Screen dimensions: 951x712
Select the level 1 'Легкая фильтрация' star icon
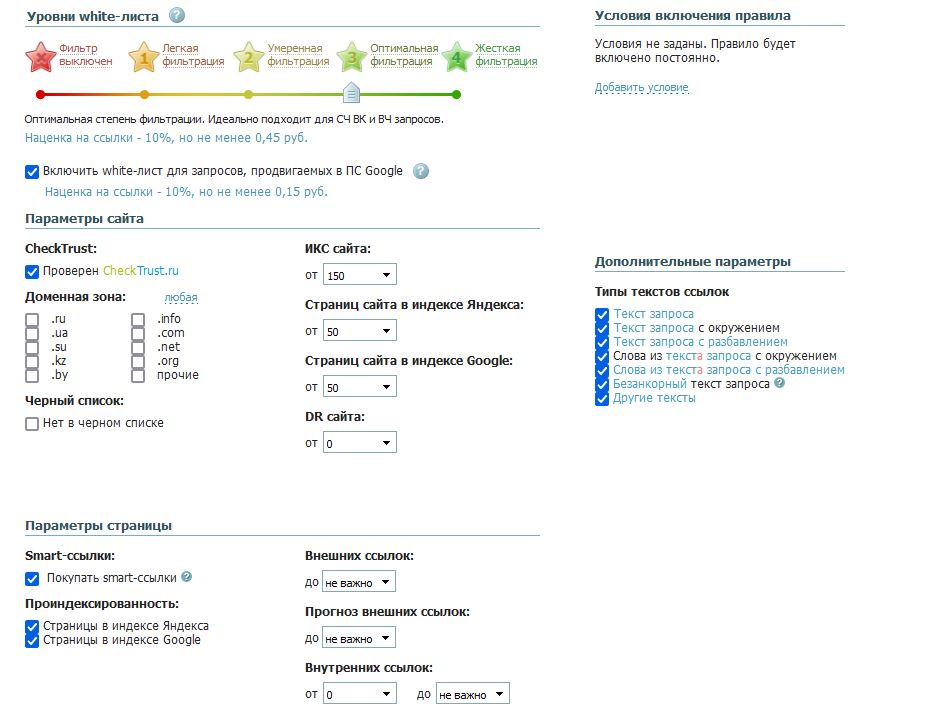pyautogui.click(x=144, y=56)
